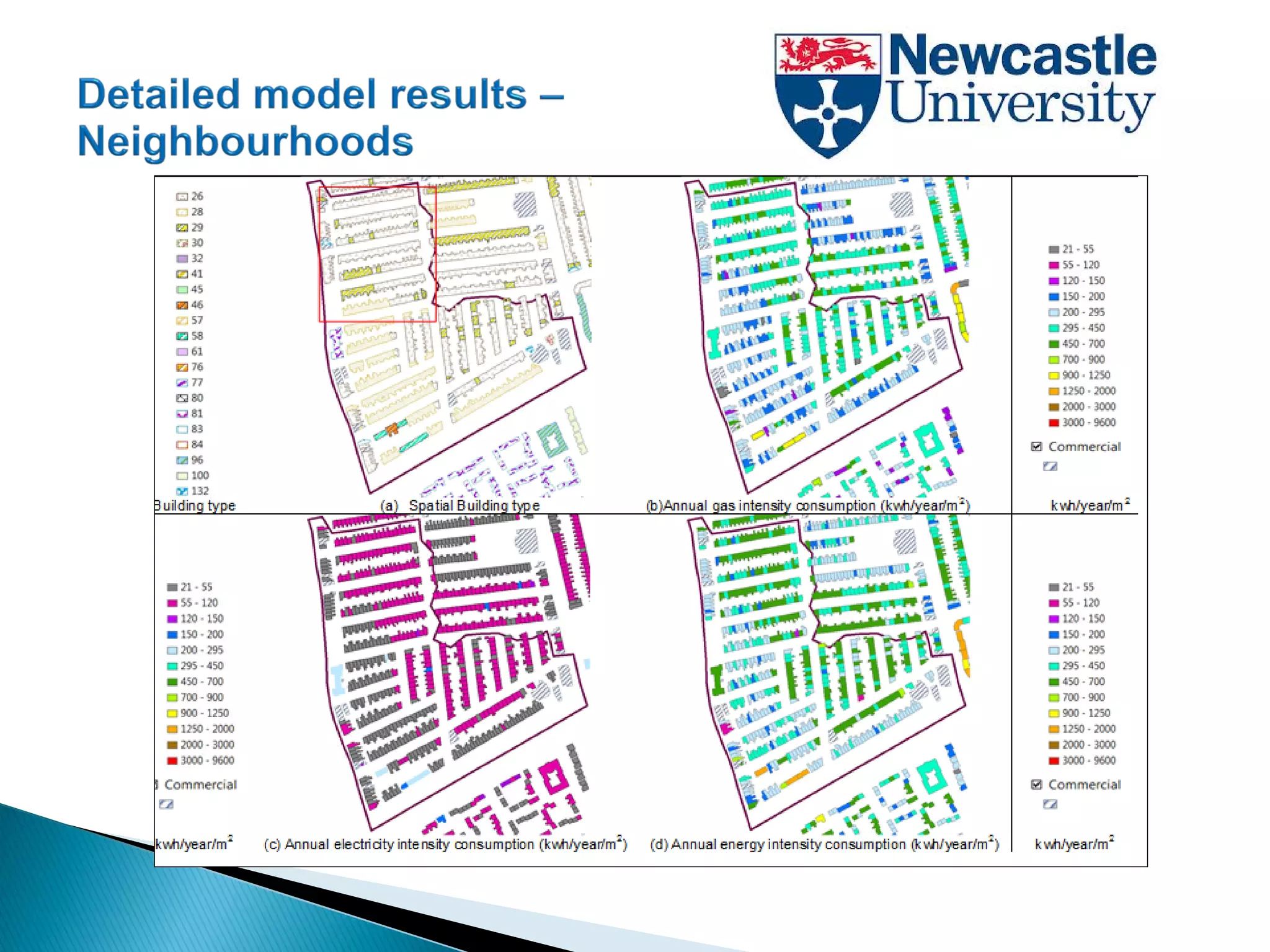Click the building type 58 legend icon
The width and height of the screenshot is (1270, 952).
coord(182,336)
